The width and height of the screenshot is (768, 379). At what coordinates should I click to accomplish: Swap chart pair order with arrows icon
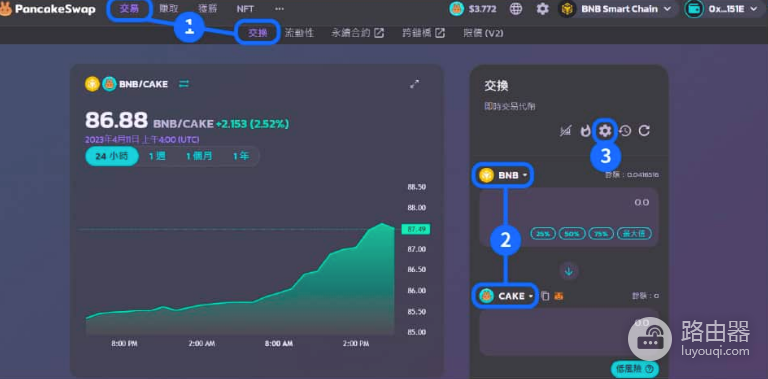pos(184,84)
